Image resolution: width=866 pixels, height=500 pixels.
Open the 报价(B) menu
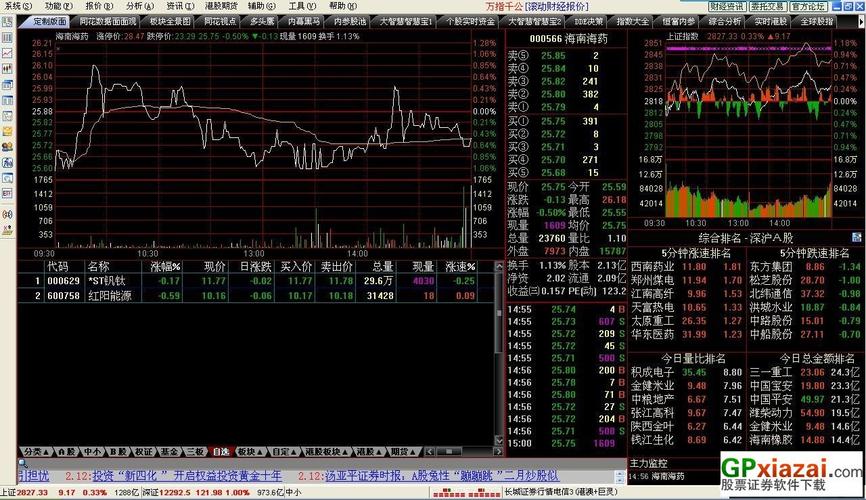click(99, 6)
